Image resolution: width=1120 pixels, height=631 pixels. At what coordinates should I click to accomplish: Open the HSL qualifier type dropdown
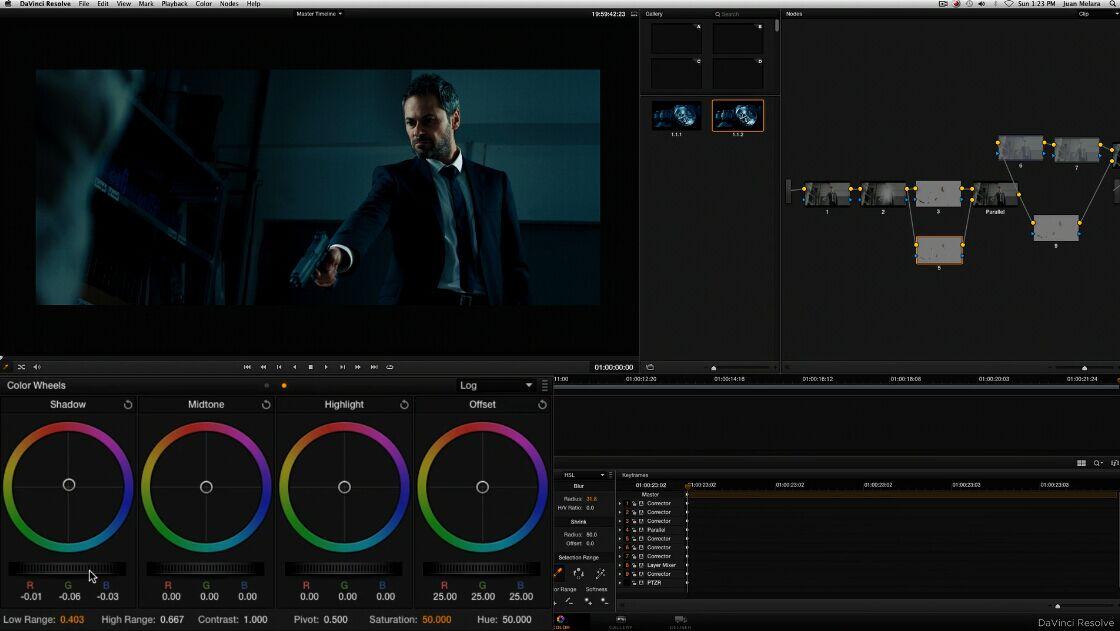click(584, 475)
